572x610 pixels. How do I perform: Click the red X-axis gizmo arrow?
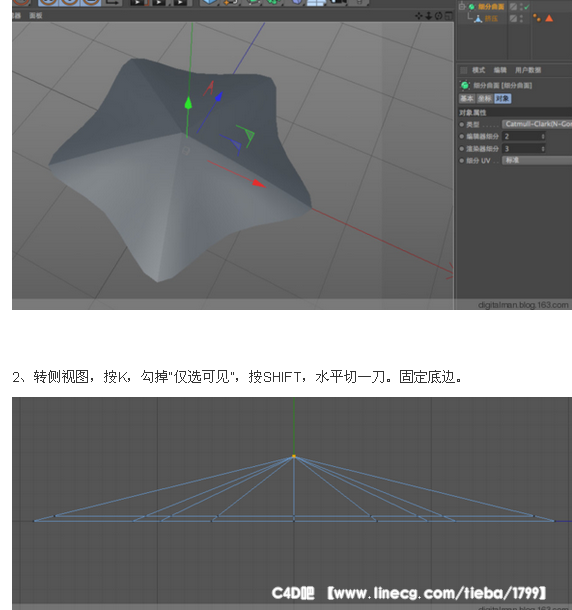258,183
